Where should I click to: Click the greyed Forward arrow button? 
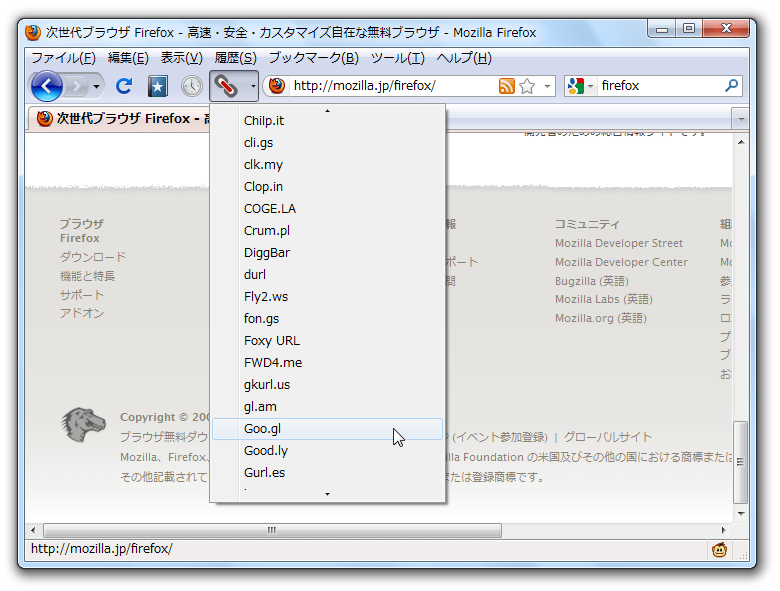coord(76,87)
